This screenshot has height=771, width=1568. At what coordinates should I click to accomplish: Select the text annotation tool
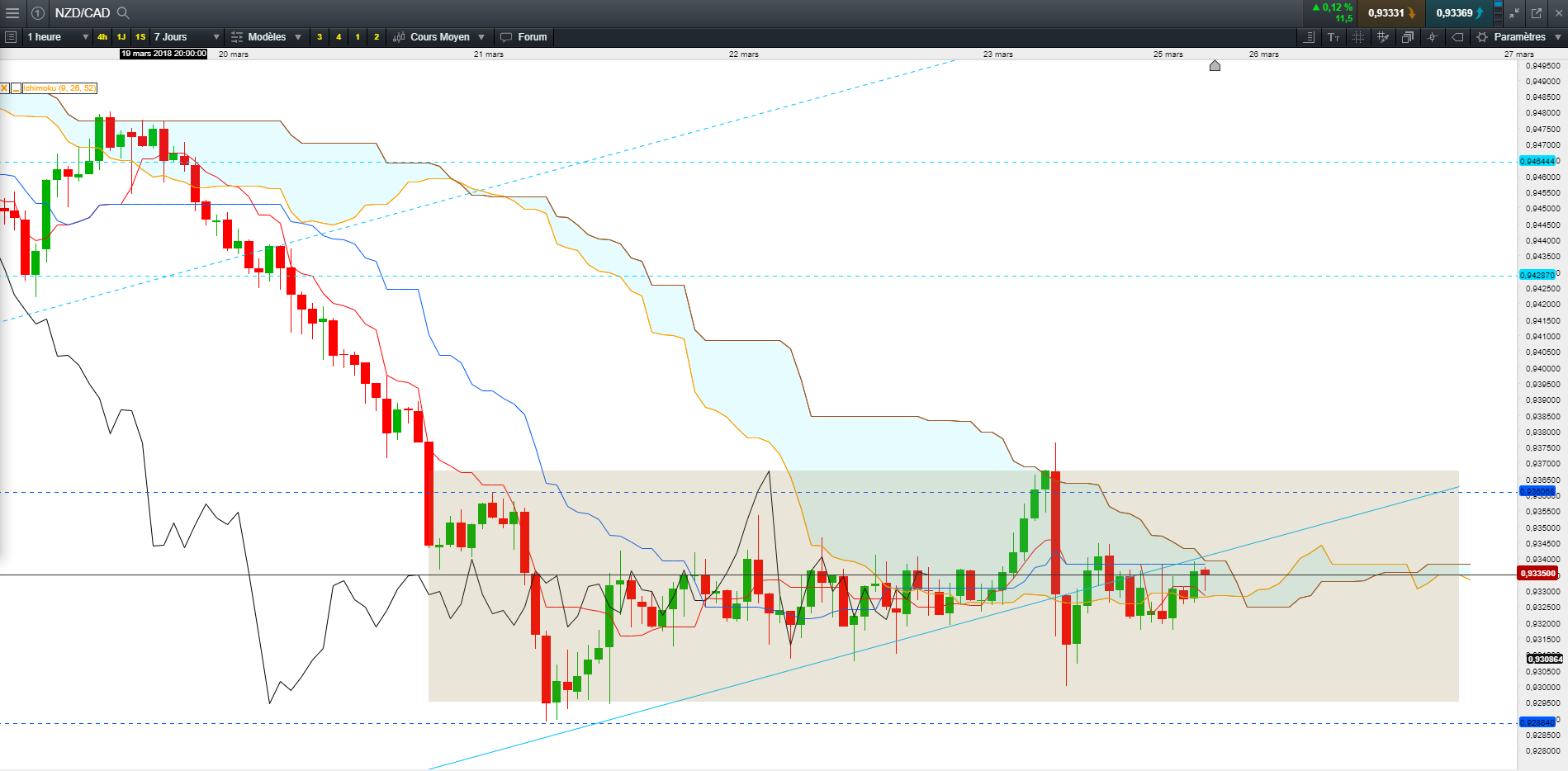[1334, 37]
